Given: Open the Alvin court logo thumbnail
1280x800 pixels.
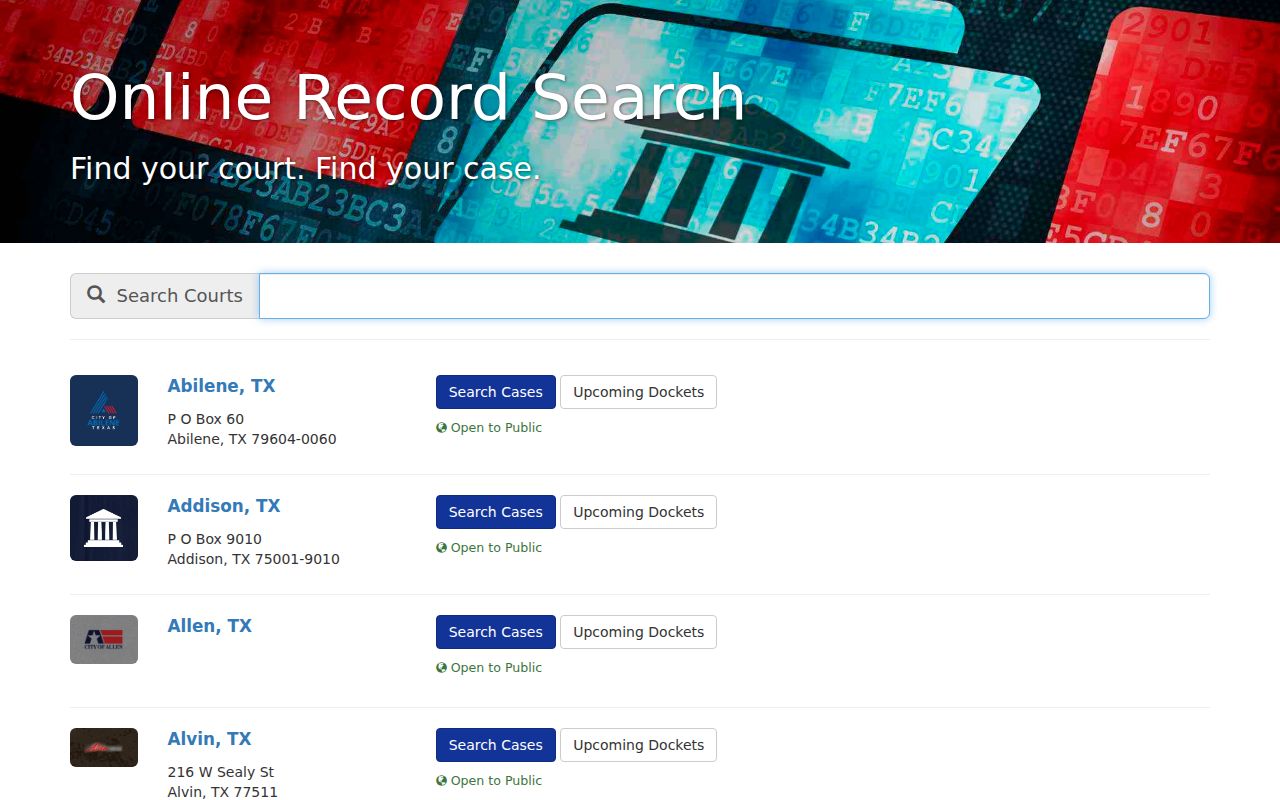Looking at the screenshot, I should coord(104,747).
